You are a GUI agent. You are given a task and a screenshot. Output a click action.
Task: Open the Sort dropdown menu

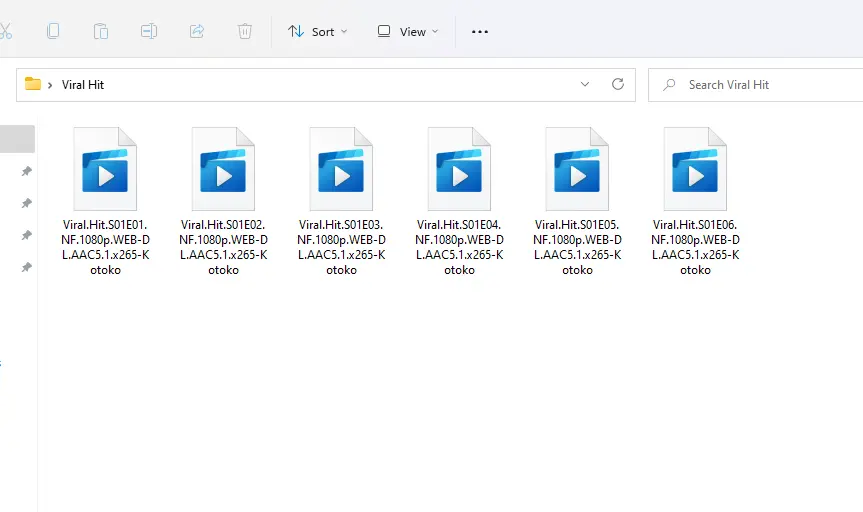[318, 32]
